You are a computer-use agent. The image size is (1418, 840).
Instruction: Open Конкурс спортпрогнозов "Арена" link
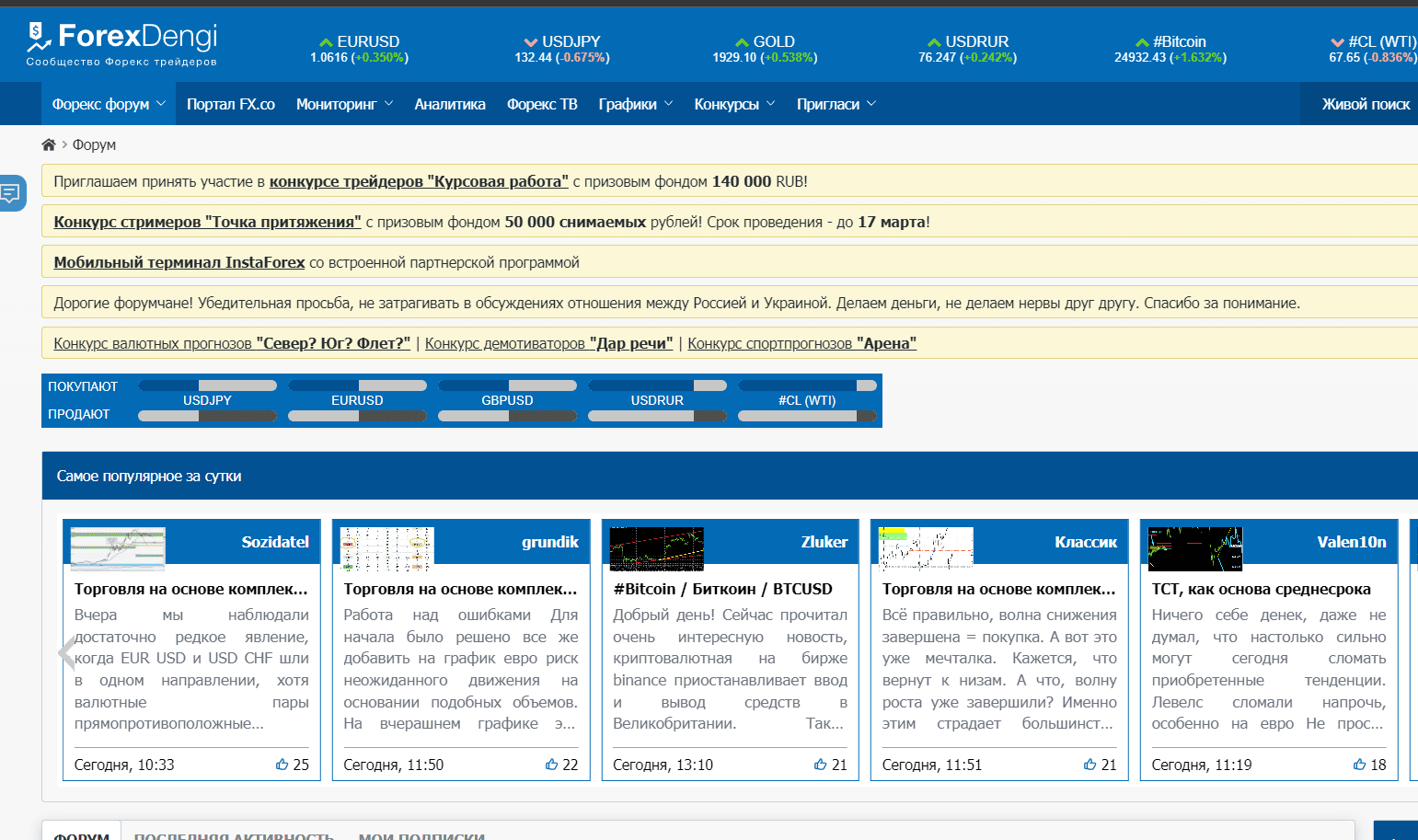[802, 343]
